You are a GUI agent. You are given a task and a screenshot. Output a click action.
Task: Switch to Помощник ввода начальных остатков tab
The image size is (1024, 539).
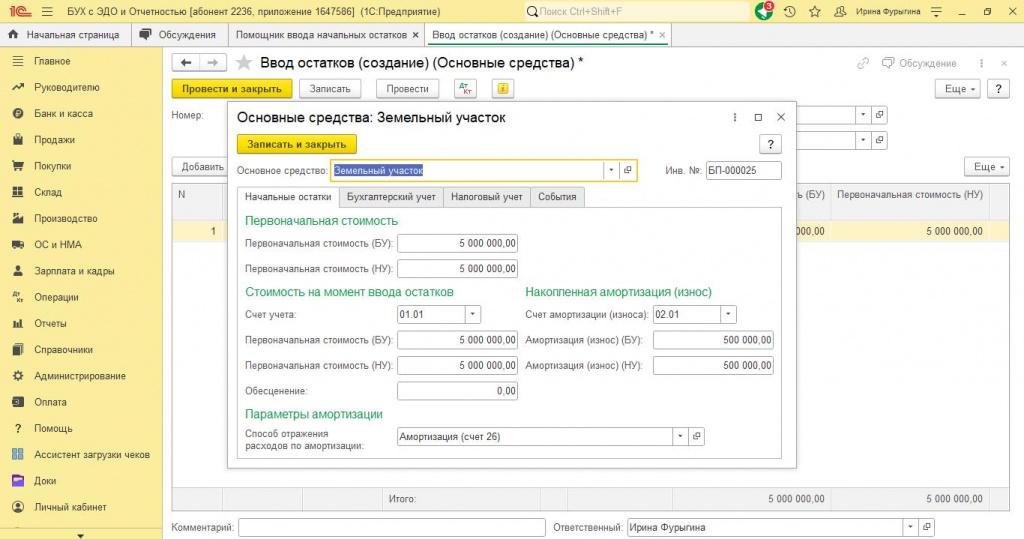pos(321,35)
